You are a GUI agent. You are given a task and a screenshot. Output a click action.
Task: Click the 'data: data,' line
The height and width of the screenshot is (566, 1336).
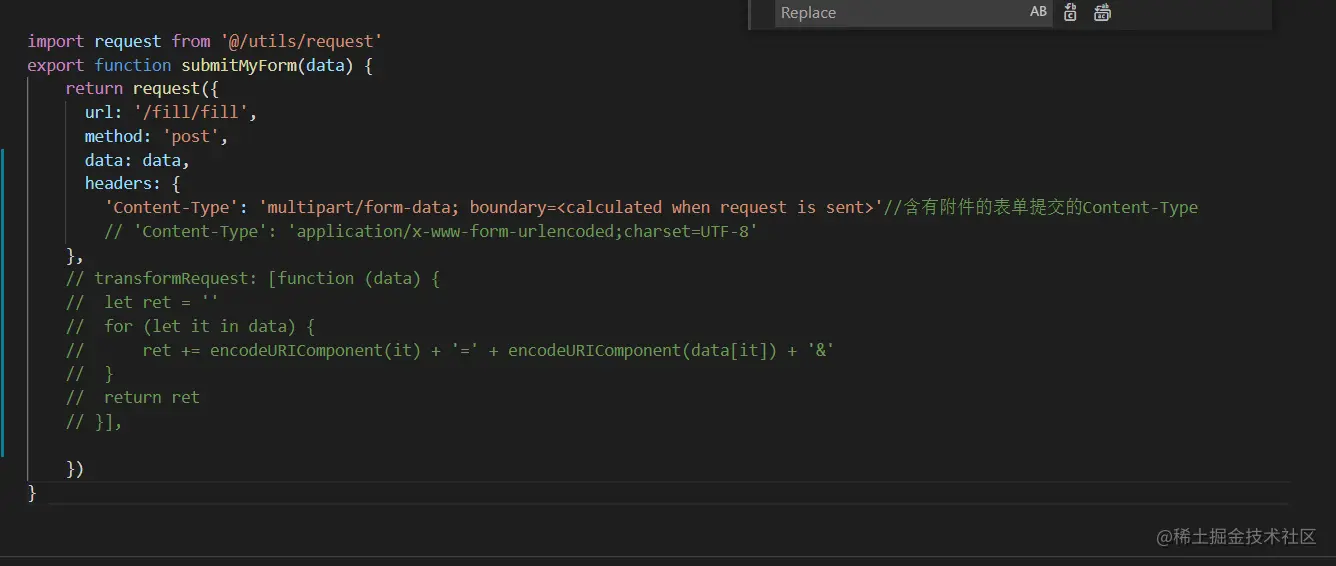137,160
